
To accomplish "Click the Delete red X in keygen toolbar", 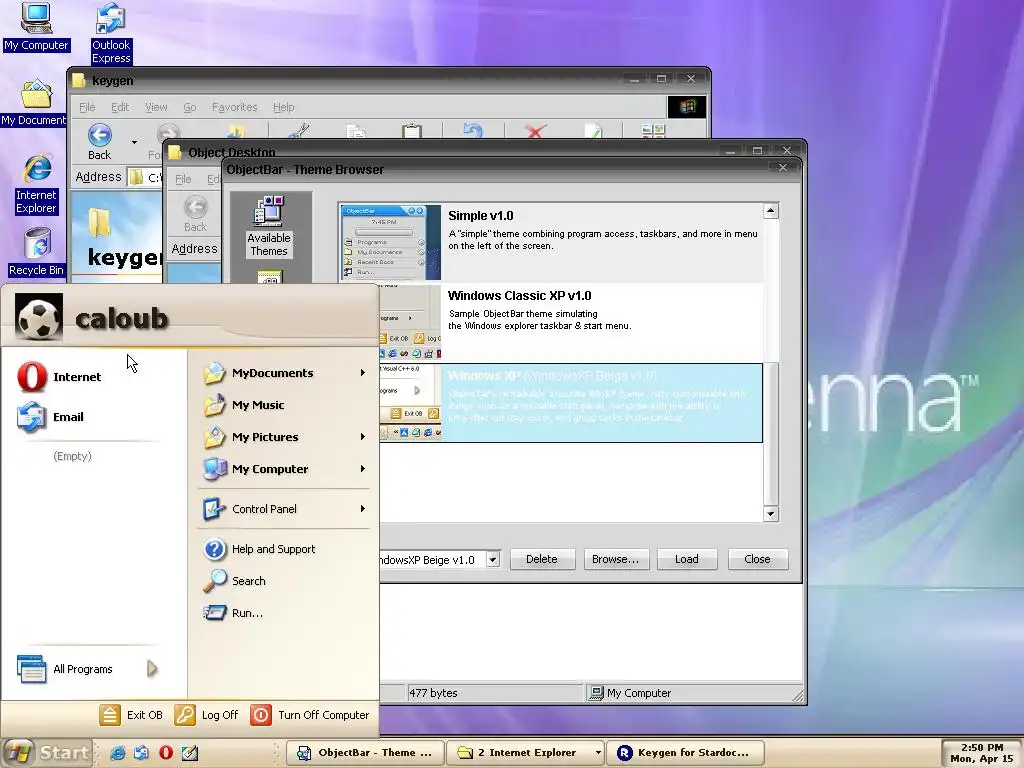I will (x=535, y=131).
